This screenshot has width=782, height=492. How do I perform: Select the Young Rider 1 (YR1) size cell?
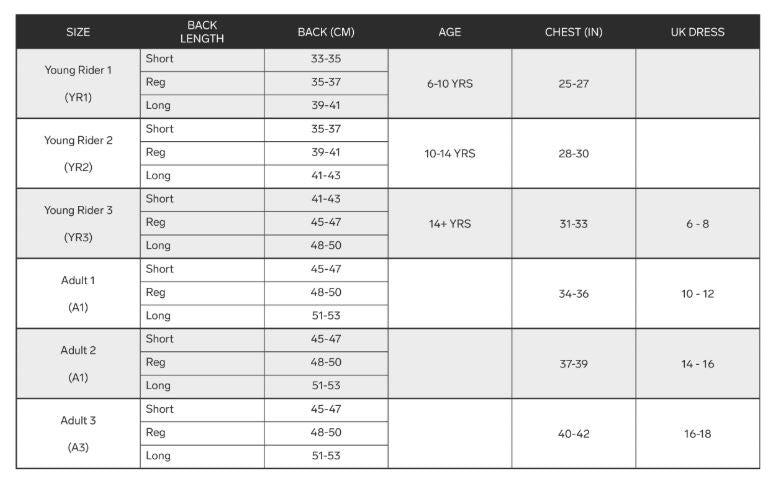pyautogui.click(x=78, y=84)
